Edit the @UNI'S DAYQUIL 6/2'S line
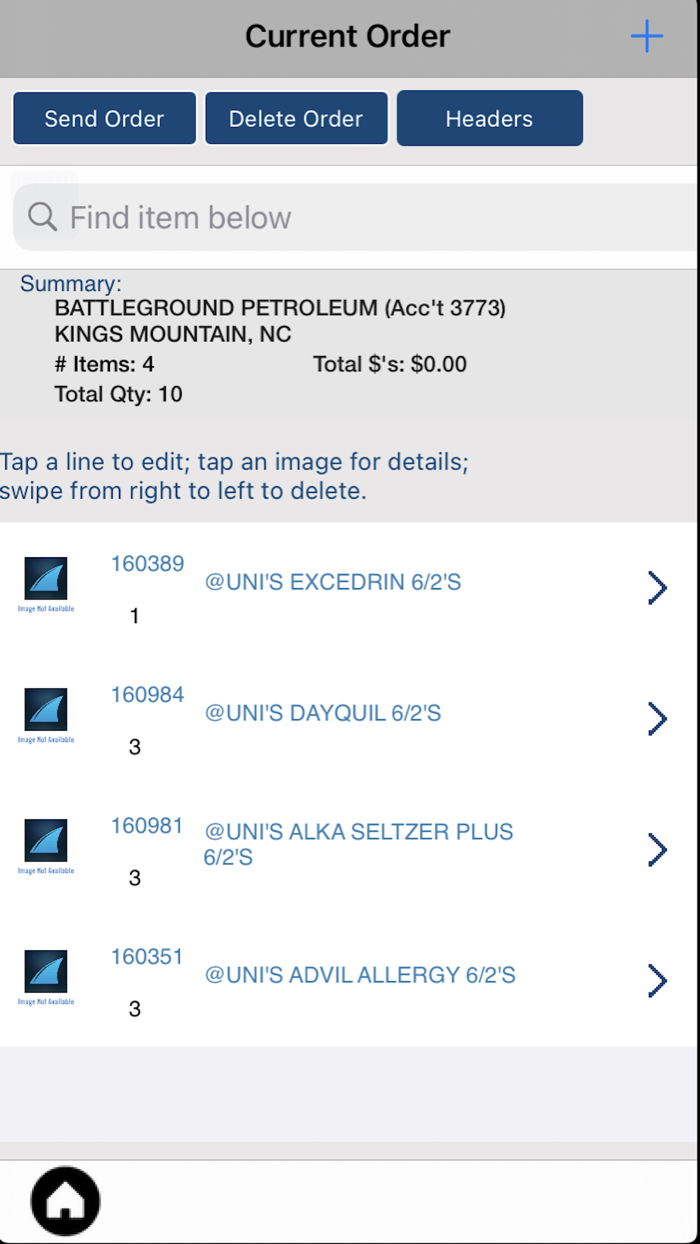Screen dimensions: 700x1244 (x=322, y=713)
